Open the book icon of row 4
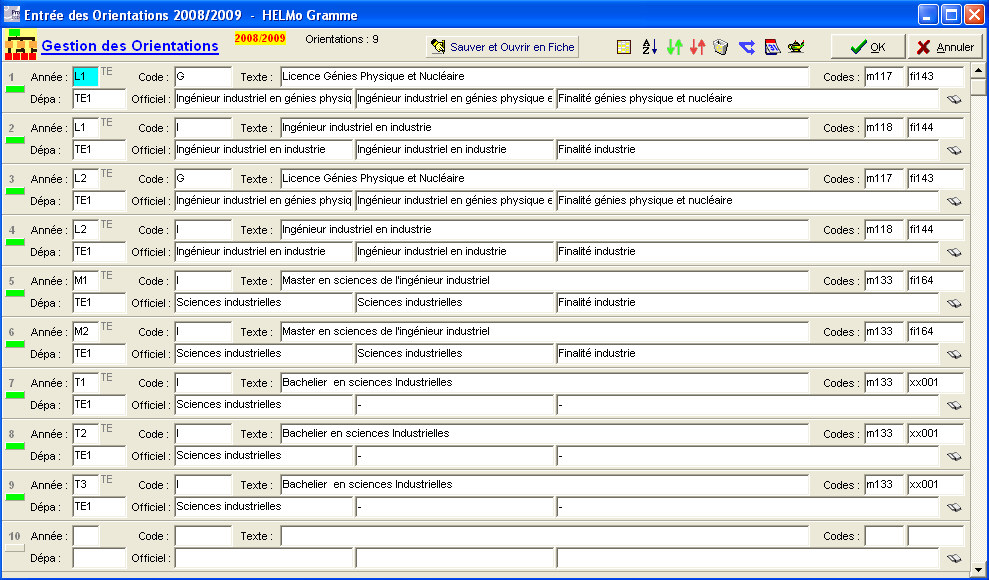989x580 pixels. (954, 252)
